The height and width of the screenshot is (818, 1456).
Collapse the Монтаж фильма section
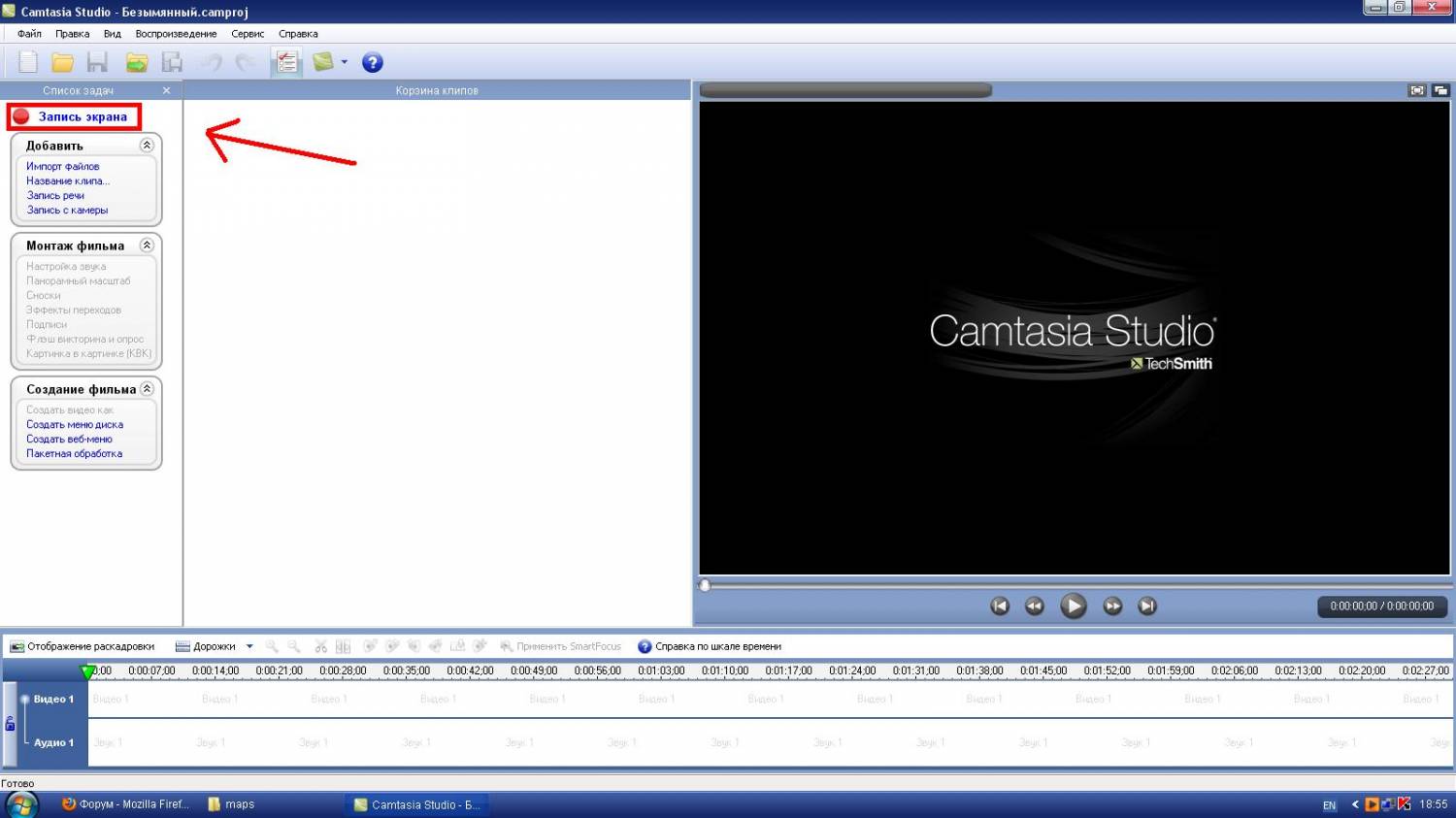pos(147,245)
